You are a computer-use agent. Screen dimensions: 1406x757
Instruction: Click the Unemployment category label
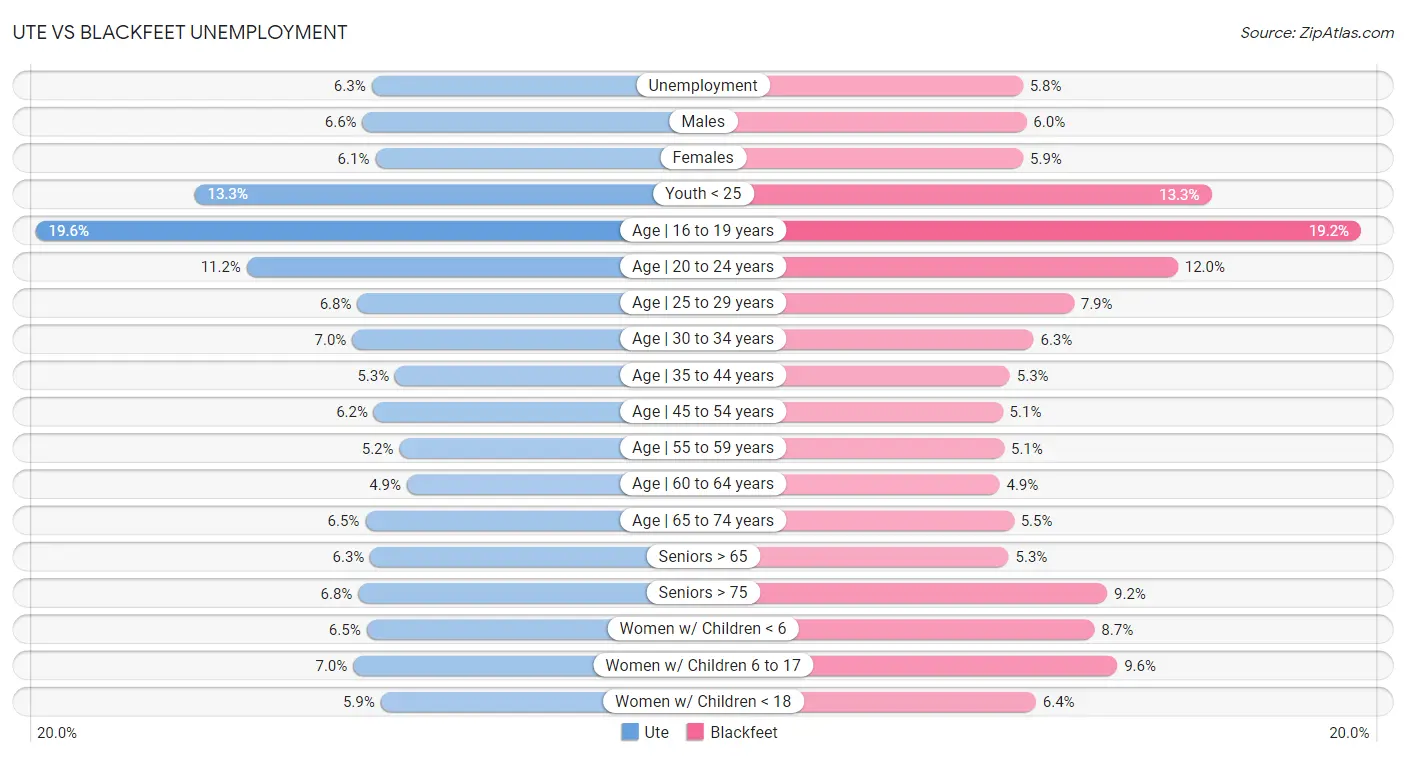[703, 86]
